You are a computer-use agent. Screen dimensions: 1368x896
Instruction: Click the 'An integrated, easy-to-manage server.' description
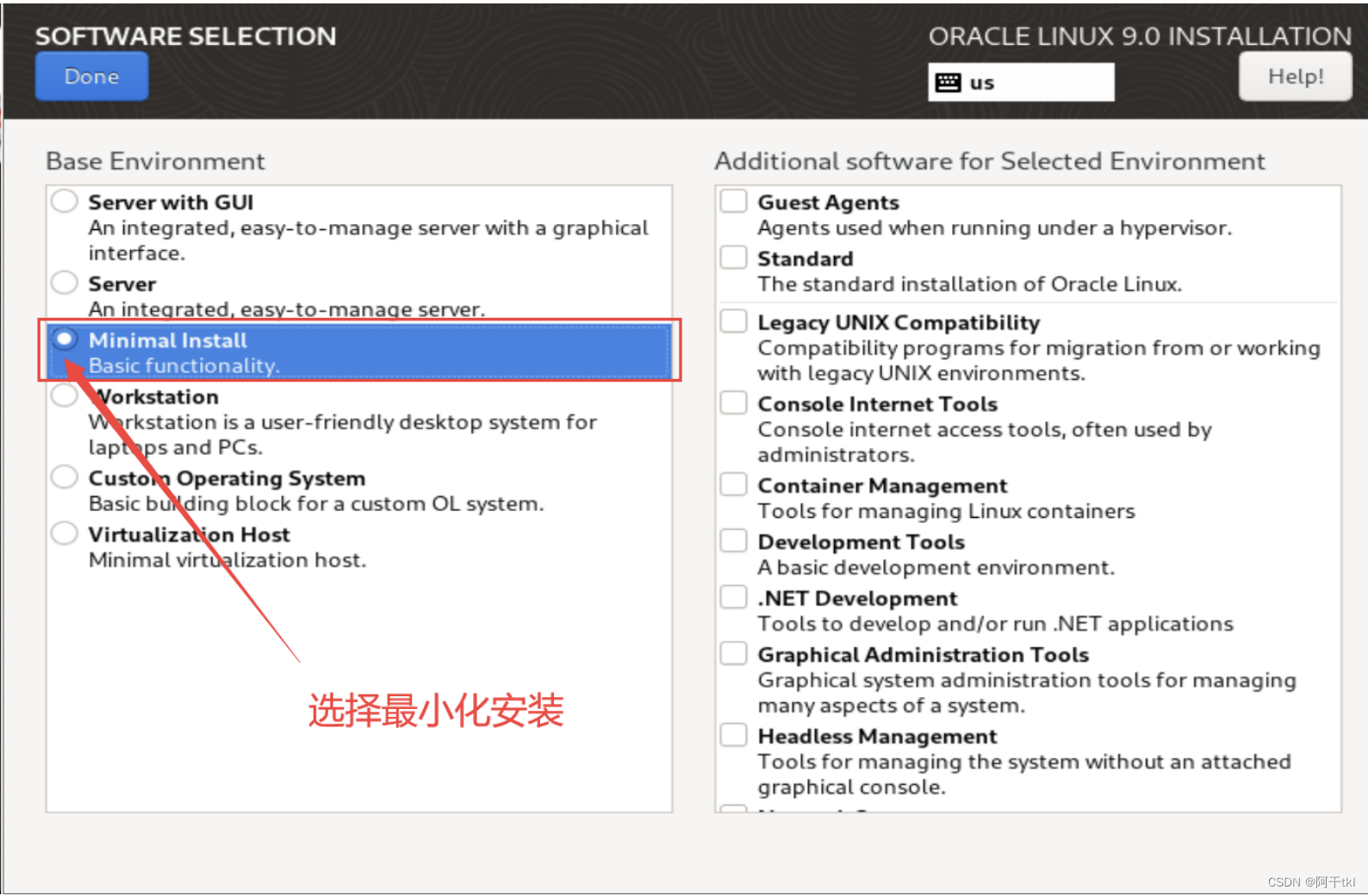[287, 309]
